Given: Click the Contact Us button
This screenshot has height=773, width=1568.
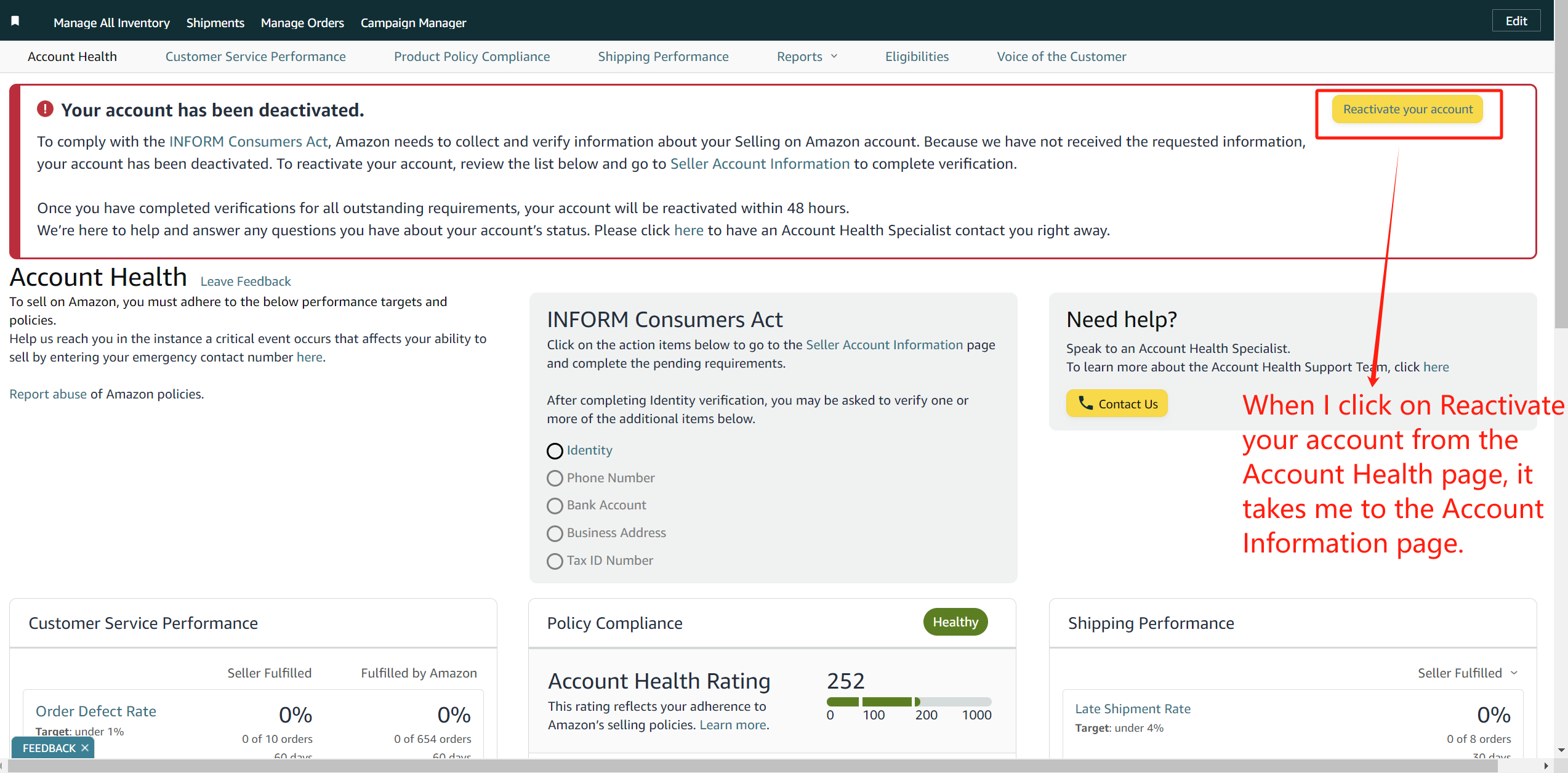Looking at the screenshot, I should (x=1117, y=403).
